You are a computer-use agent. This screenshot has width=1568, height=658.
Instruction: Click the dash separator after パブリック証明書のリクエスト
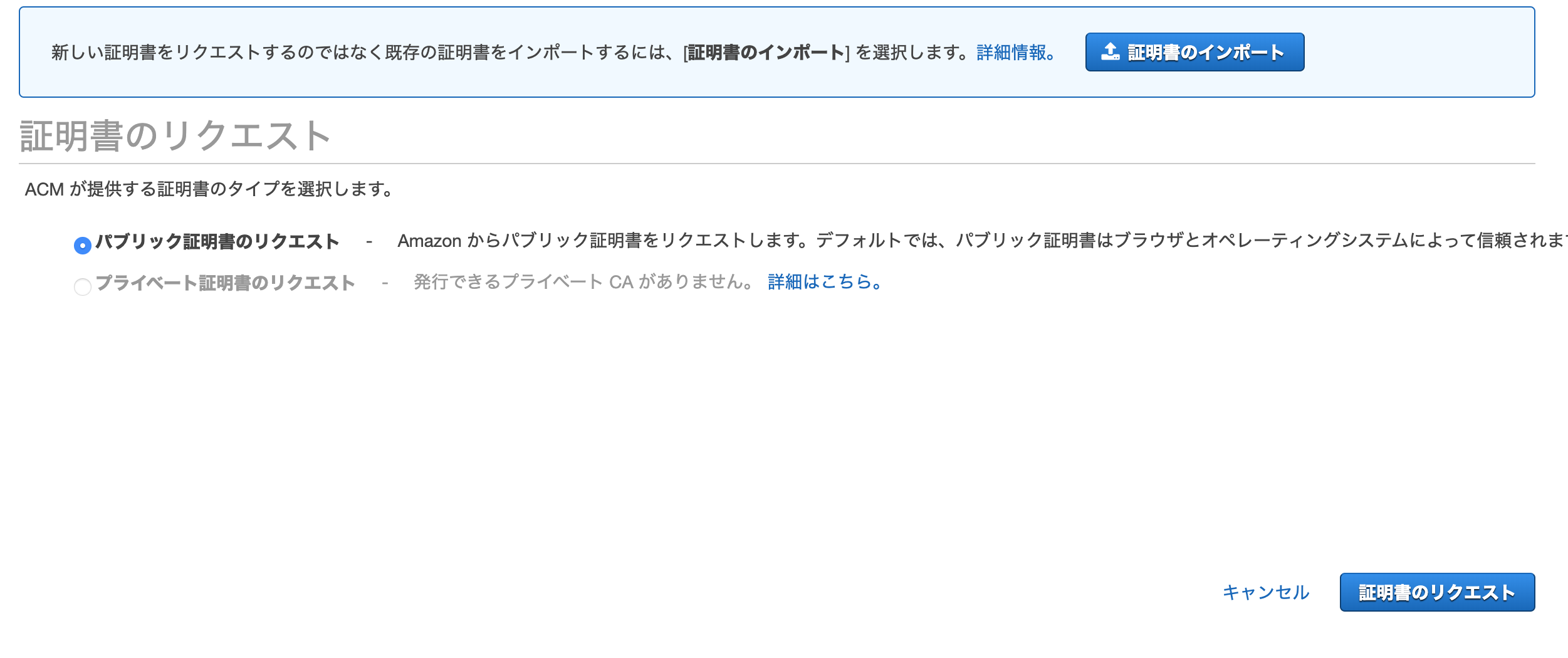pos(369,242)
